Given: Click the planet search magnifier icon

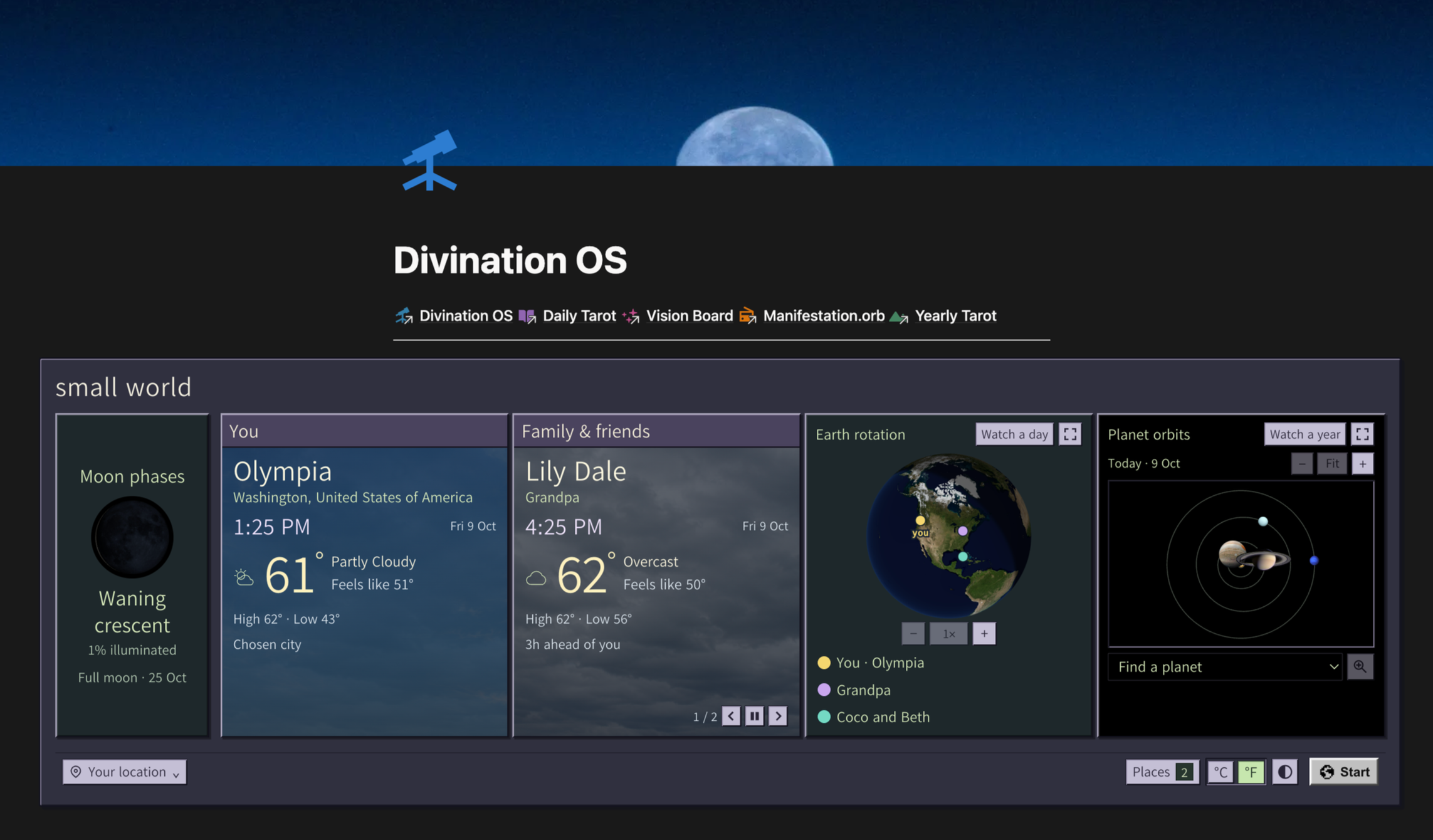Looking at the screenshot, I should 1360,666.
